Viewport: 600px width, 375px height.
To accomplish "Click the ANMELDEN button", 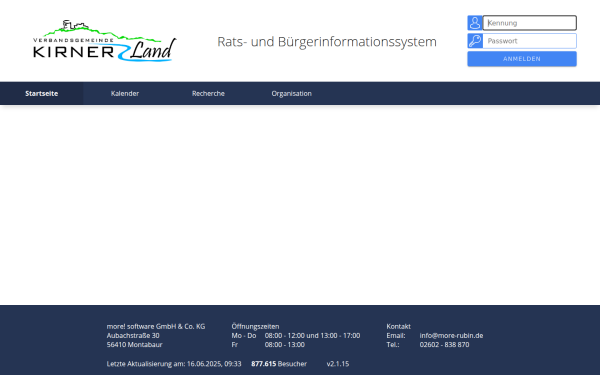I will [x=522, y=59].
